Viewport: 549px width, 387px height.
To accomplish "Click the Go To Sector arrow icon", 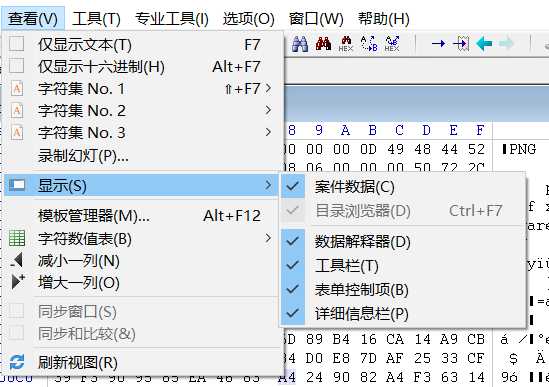I will (x=461, y=44).
